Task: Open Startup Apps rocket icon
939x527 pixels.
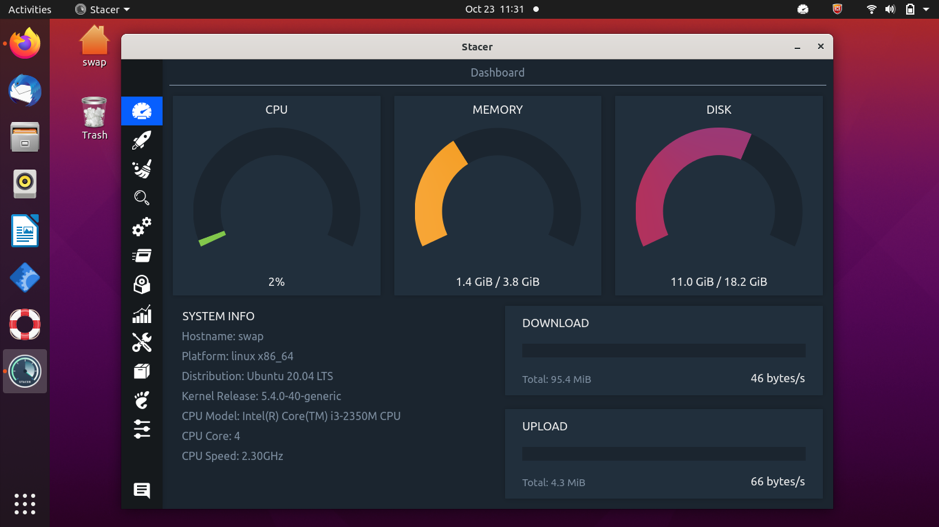Action: click(x=142, y=140)
